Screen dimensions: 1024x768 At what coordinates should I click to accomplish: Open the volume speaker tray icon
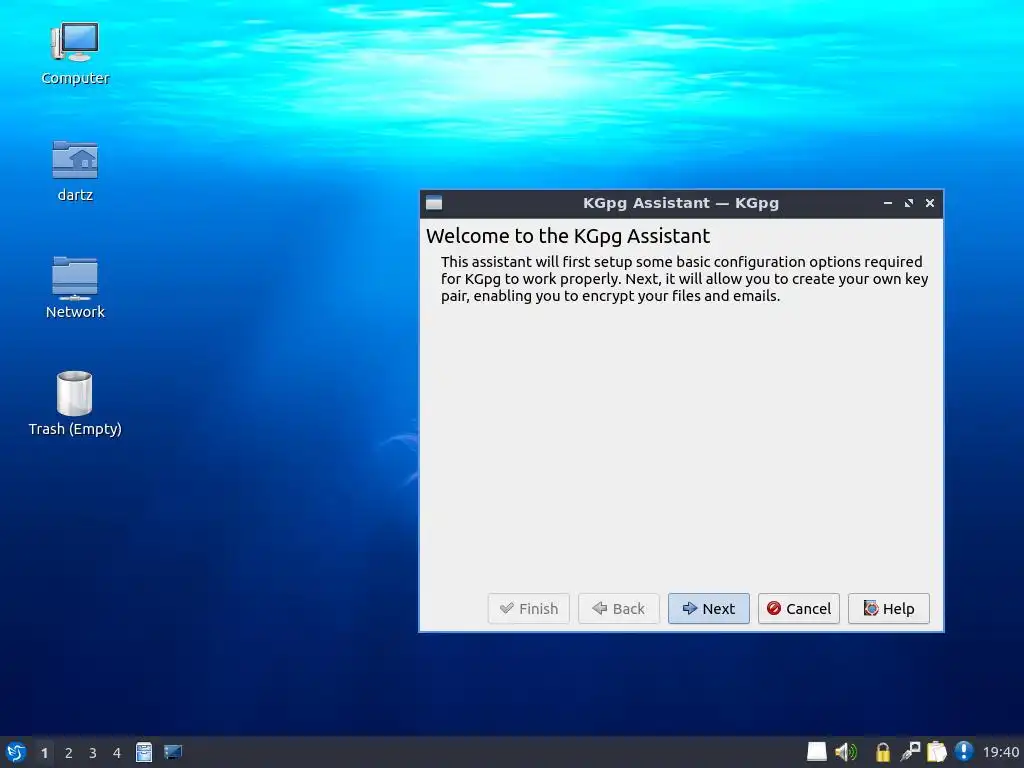click(846, 752)
